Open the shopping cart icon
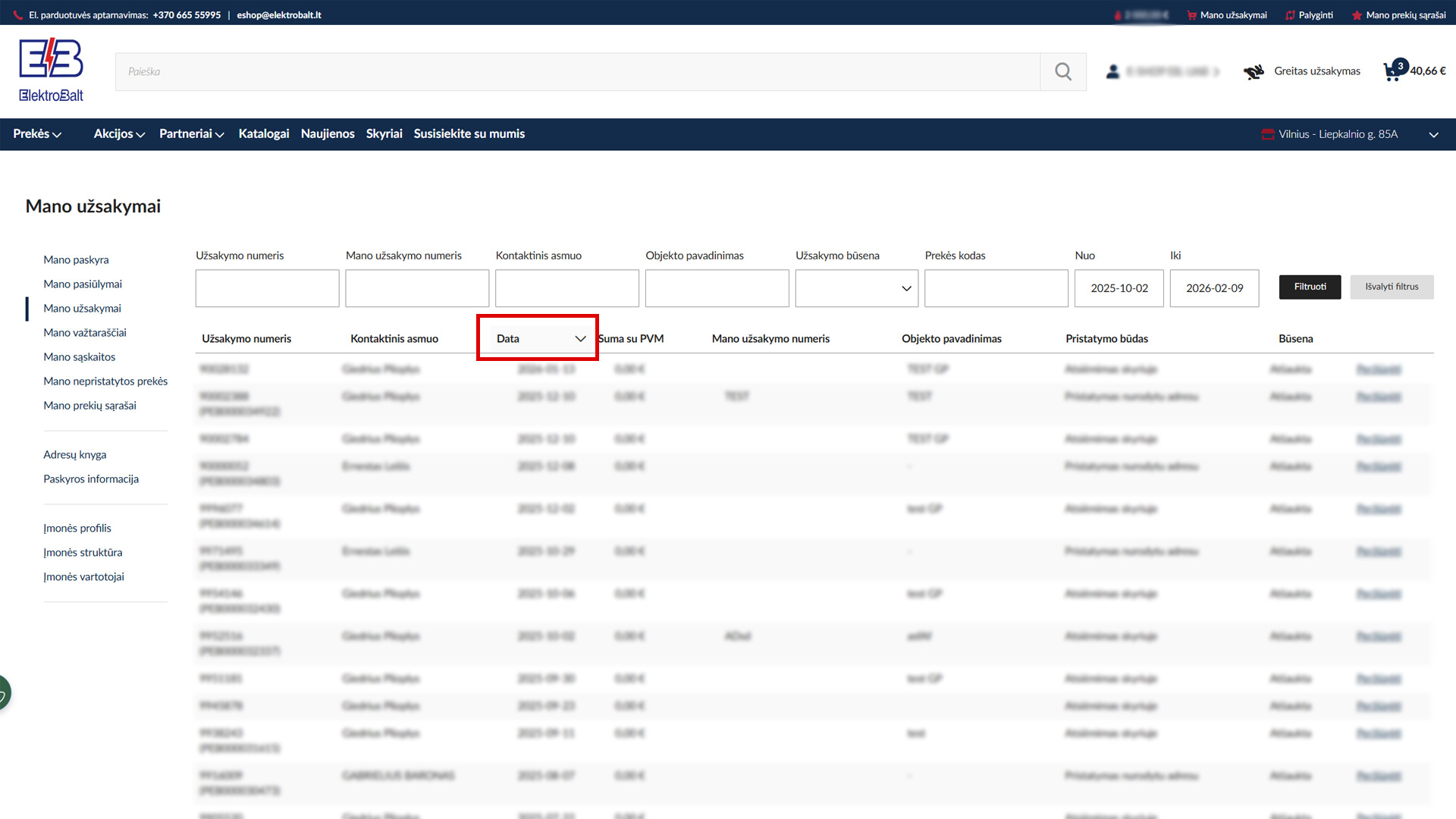The height and width of the screenshot is (819, 1456). [1392, 71]
